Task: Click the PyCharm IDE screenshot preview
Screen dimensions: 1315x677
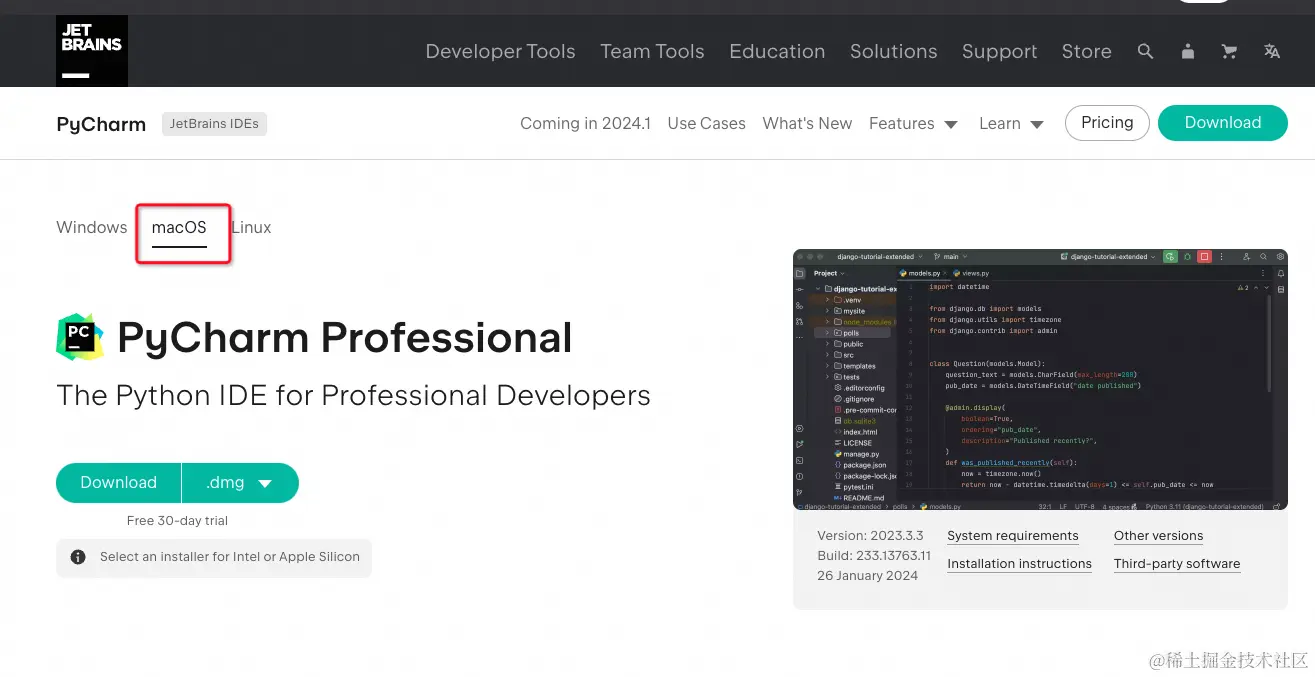Action: [x=1040, y=380]
